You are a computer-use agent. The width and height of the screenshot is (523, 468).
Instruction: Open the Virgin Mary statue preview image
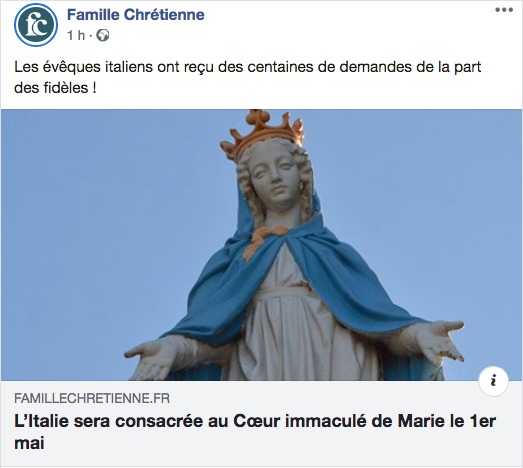[x=262, y=245]
